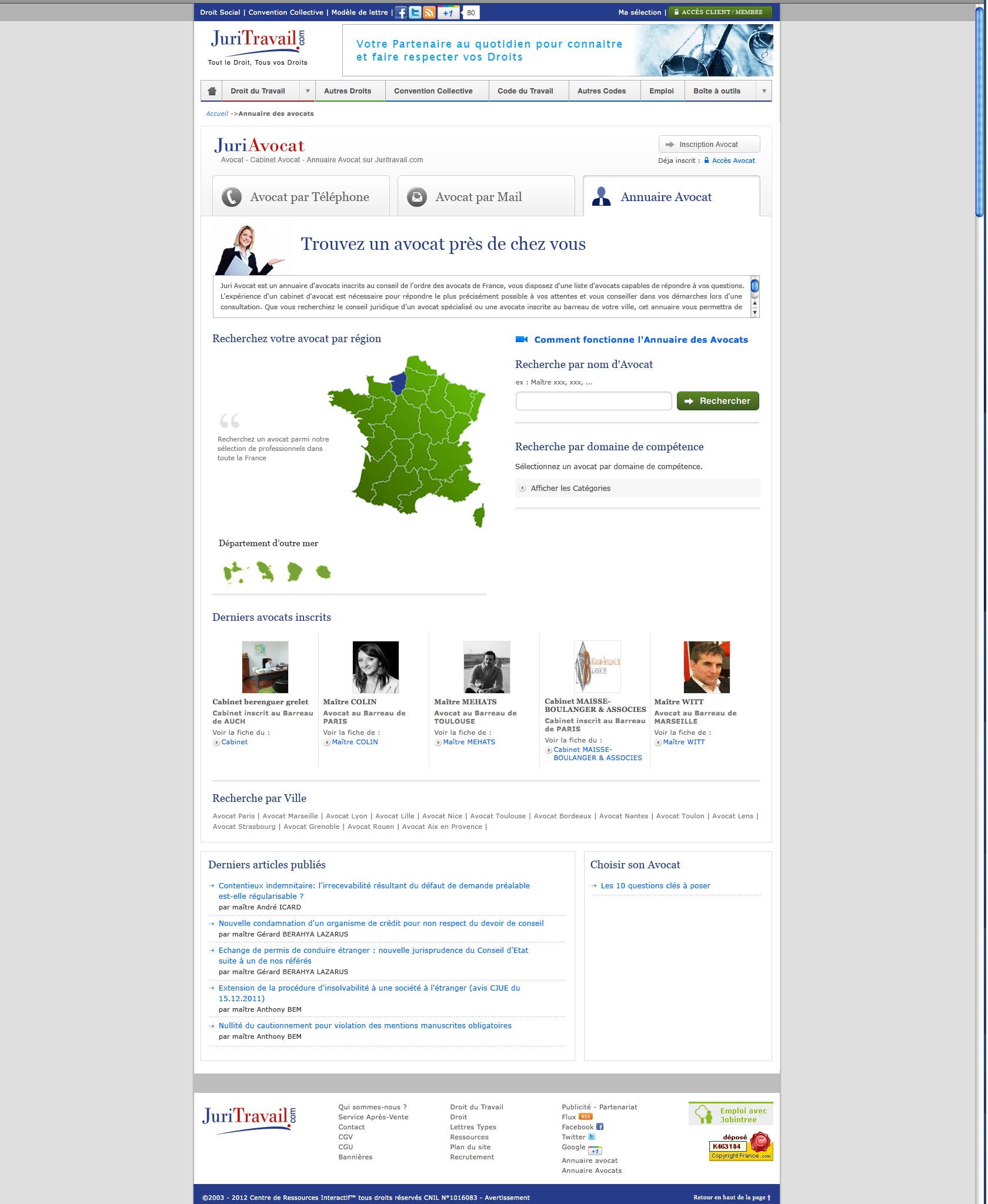Open the Facebook icon in top bar

click(401, 12)
